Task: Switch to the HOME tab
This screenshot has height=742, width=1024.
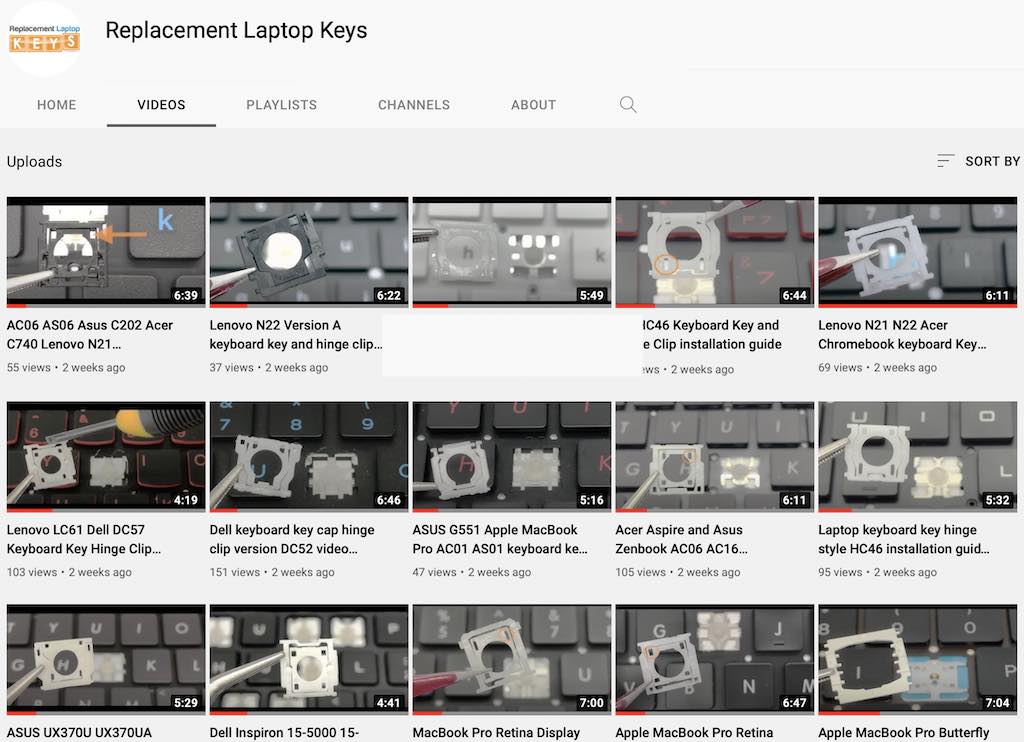Action: click(x=57, y=105)
